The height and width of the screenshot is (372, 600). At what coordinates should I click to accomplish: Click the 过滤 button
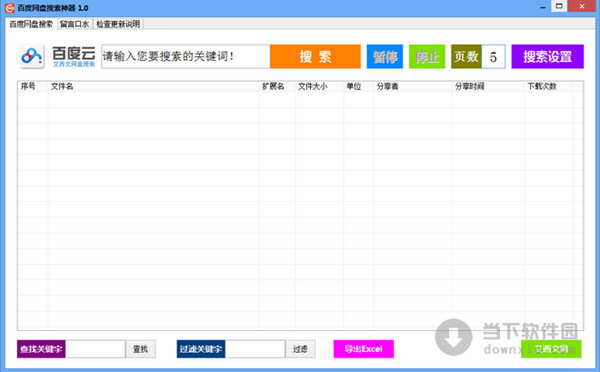click(300, 349)
